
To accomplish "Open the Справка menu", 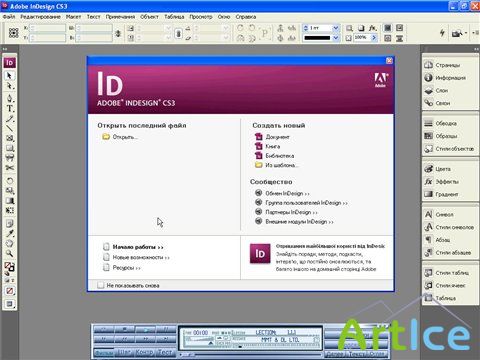I will tap(246, 17).
